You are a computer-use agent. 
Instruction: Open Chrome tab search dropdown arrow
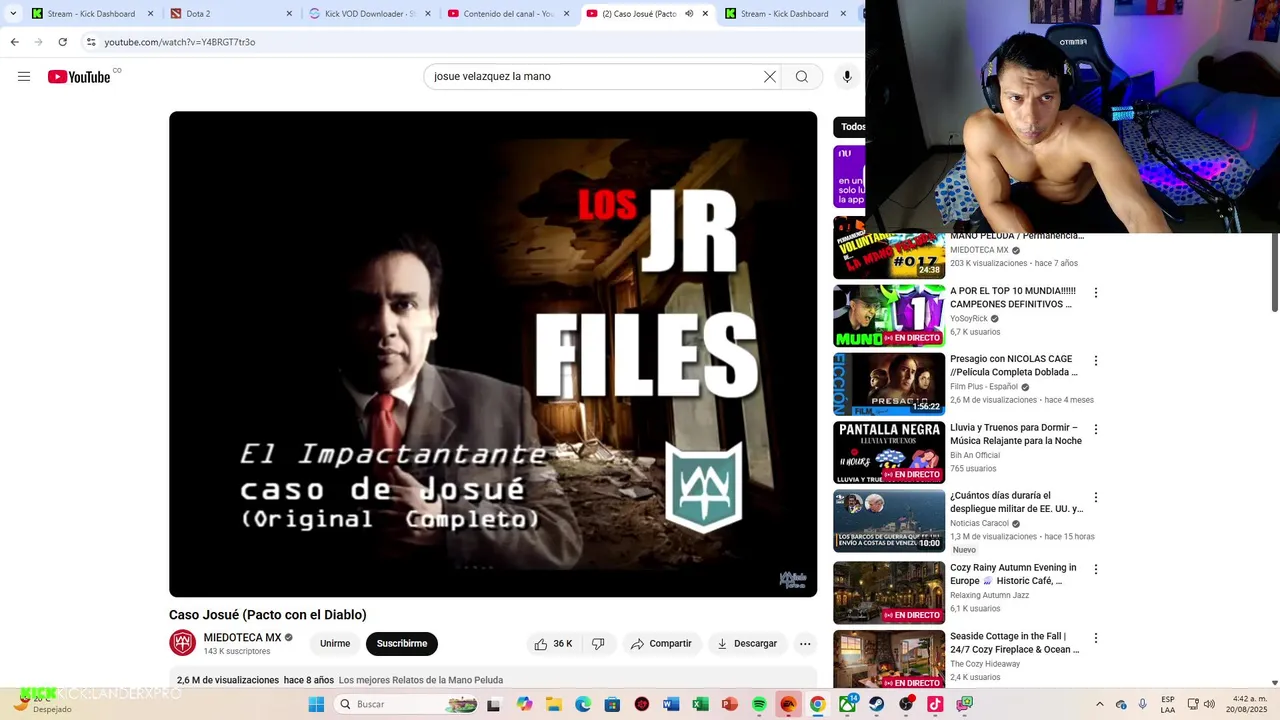(13, 14)
